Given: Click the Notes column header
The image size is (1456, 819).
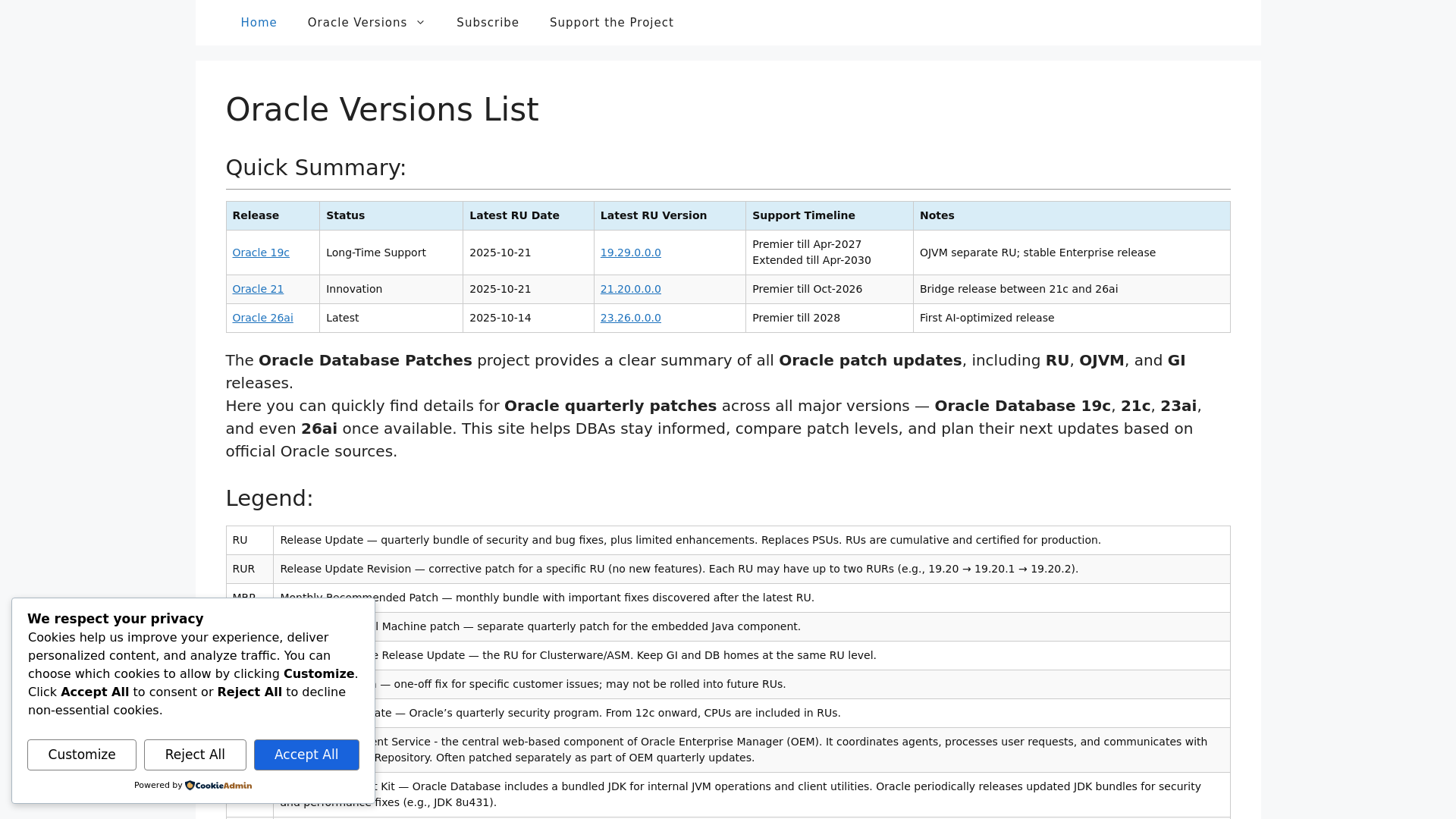Looking at the screenshot, I should [1072, 215].
